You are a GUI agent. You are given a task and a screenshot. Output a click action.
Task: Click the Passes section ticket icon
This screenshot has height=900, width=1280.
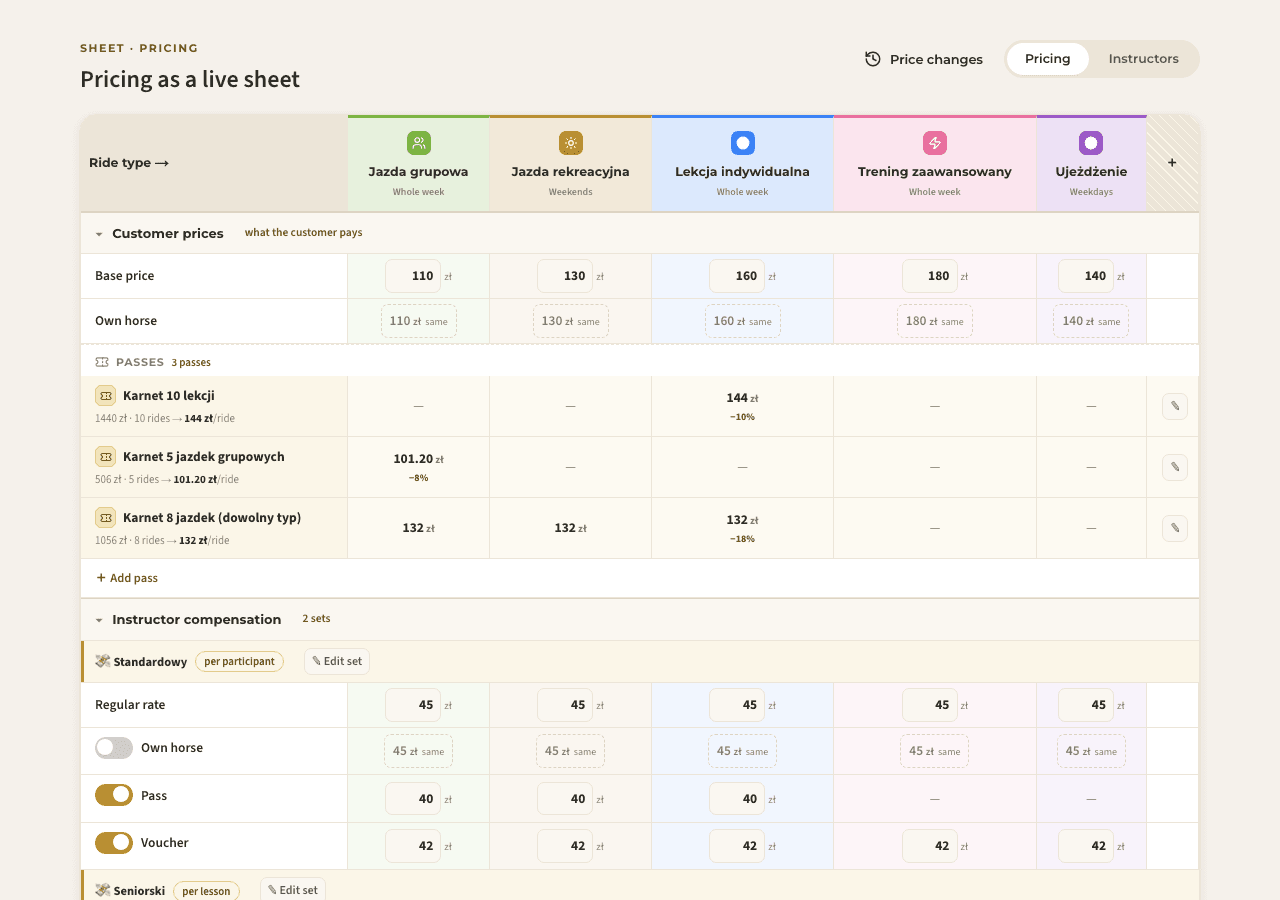coord(102,362)
